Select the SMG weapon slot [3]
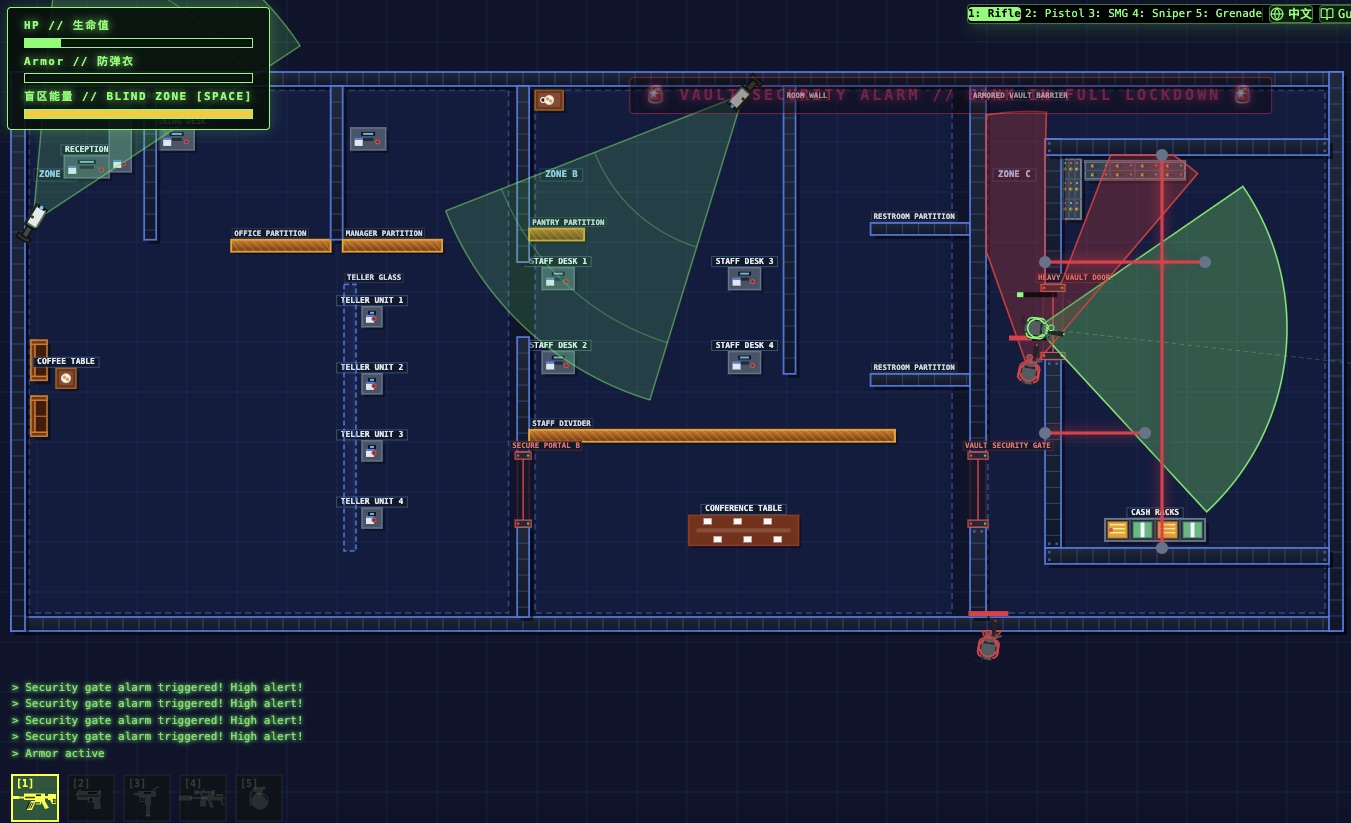 coord(147,798)
